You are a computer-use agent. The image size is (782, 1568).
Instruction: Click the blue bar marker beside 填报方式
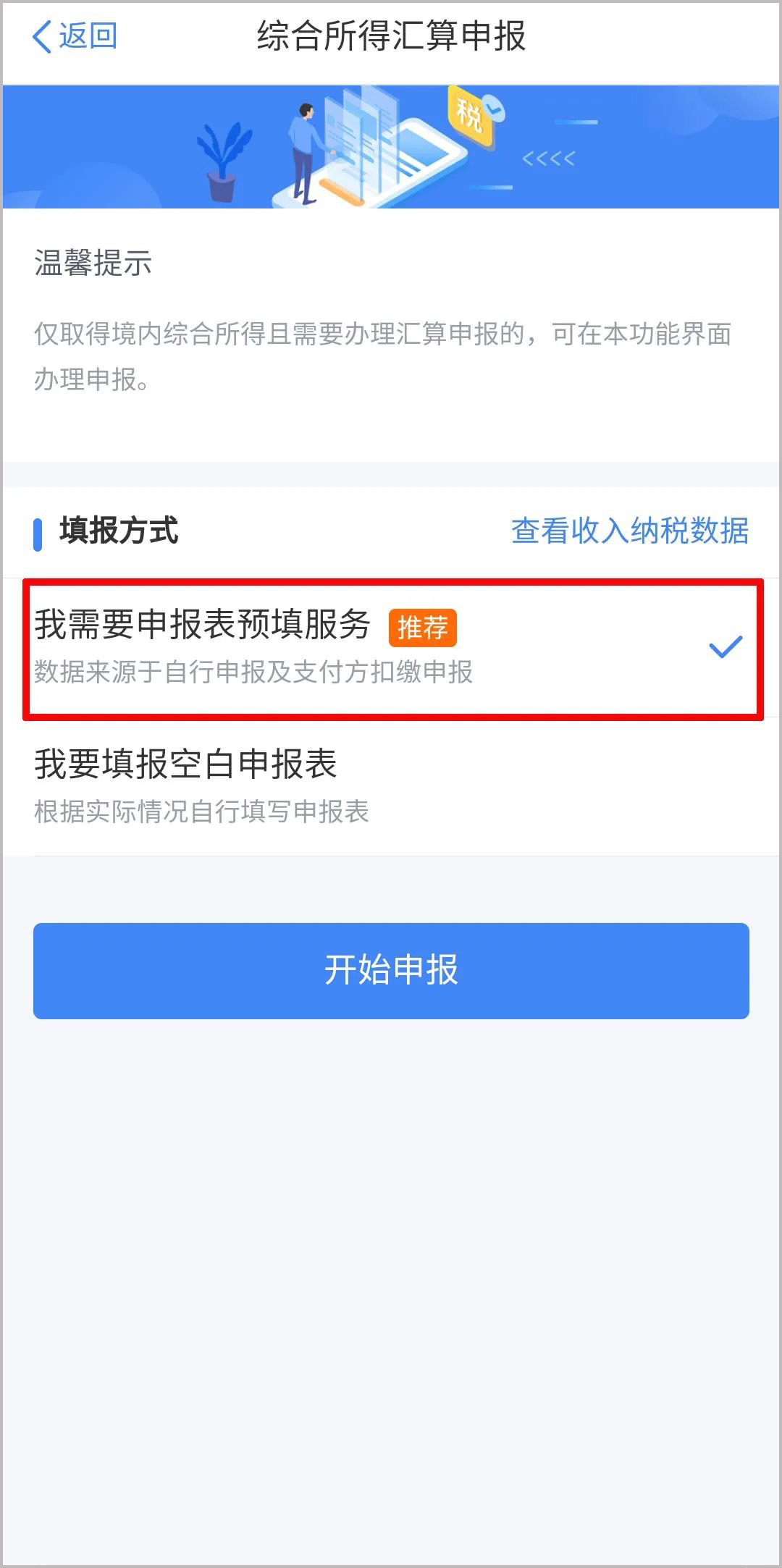[38, 534]
